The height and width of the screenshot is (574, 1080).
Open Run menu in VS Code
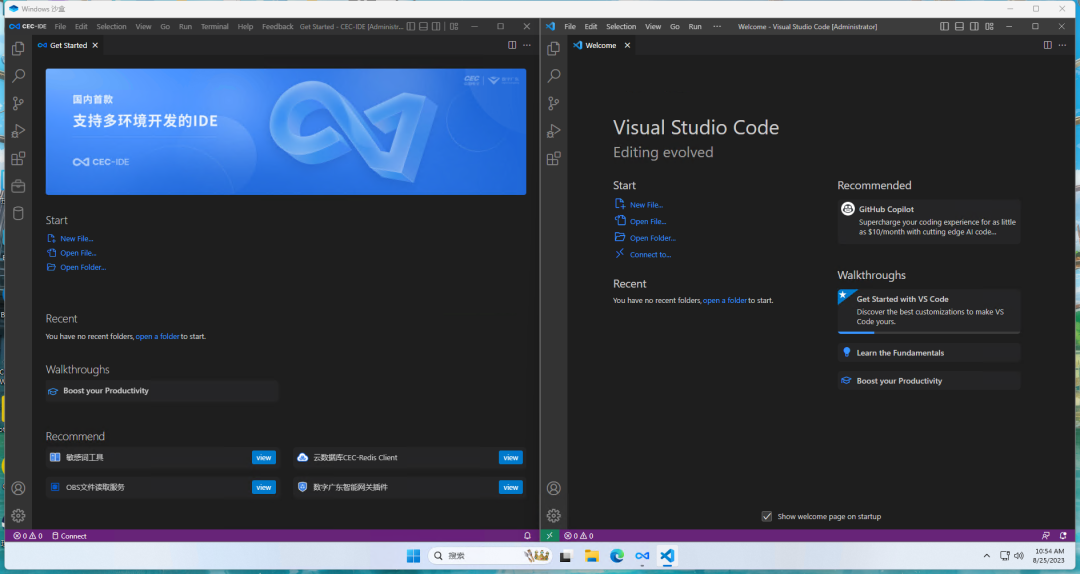(x=695, y=26)
